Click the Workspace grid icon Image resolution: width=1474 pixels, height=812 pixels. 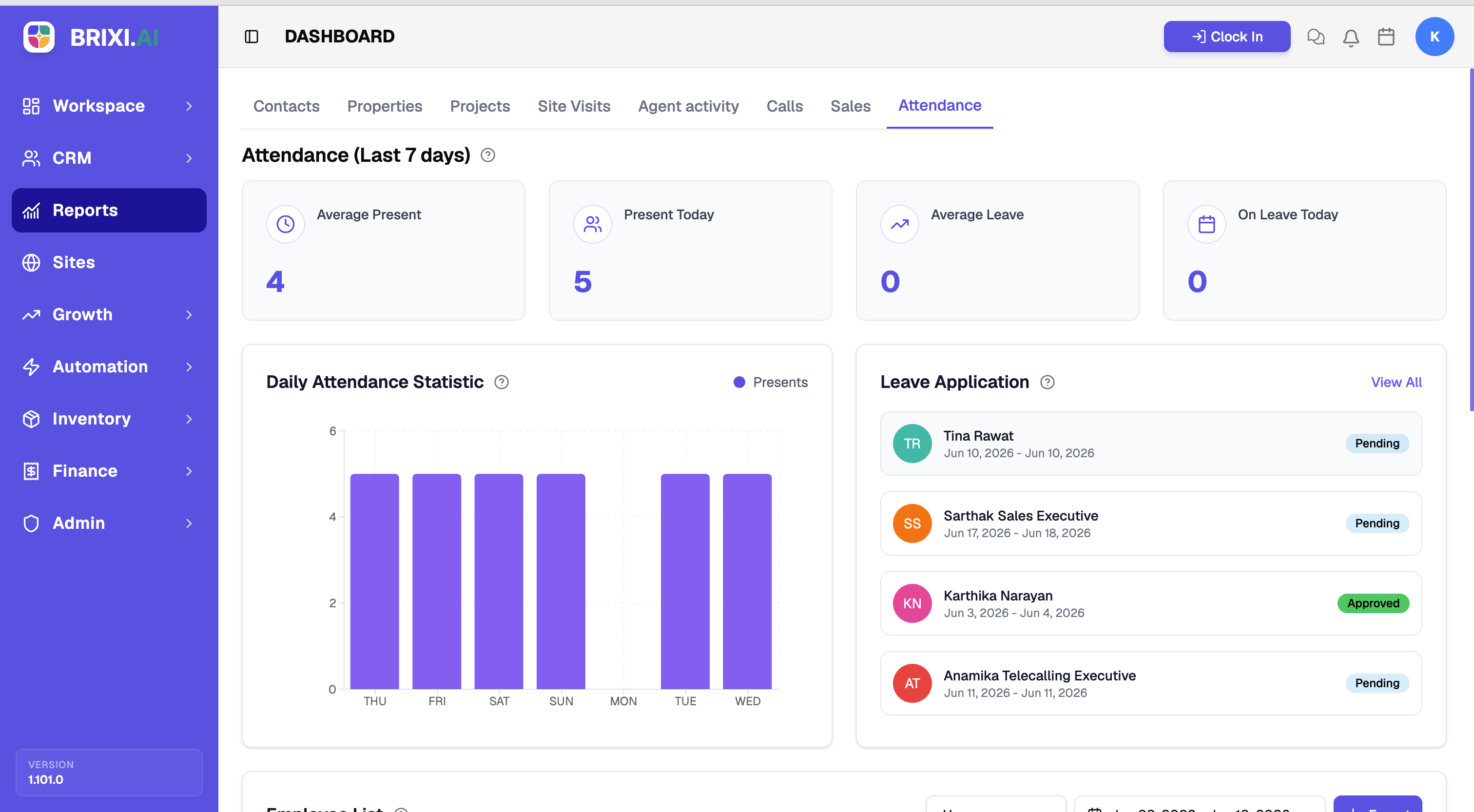click(31, 106)
